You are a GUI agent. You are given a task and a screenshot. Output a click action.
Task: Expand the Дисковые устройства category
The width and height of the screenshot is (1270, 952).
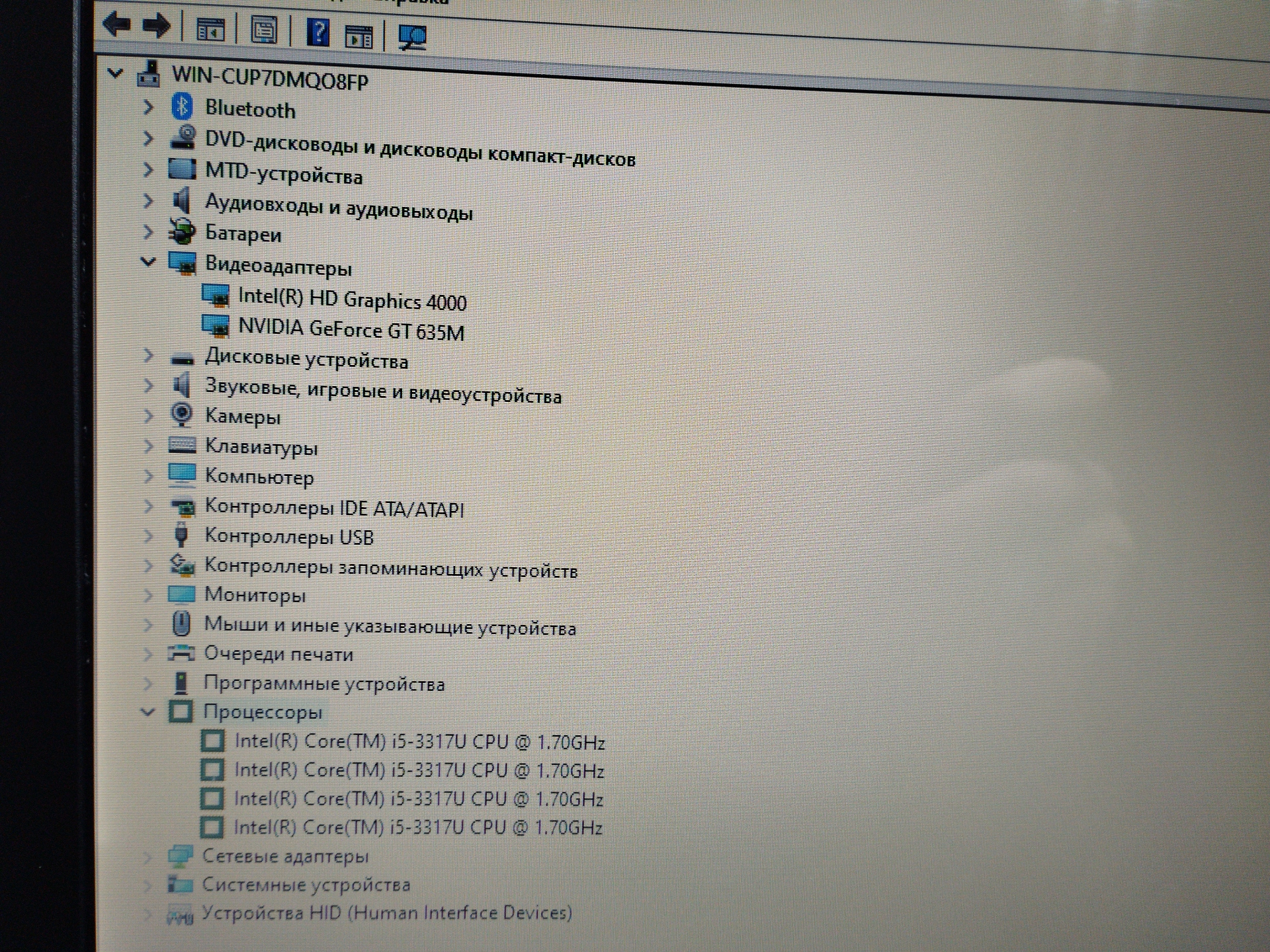pyautogui.click(x=148, y=356)
